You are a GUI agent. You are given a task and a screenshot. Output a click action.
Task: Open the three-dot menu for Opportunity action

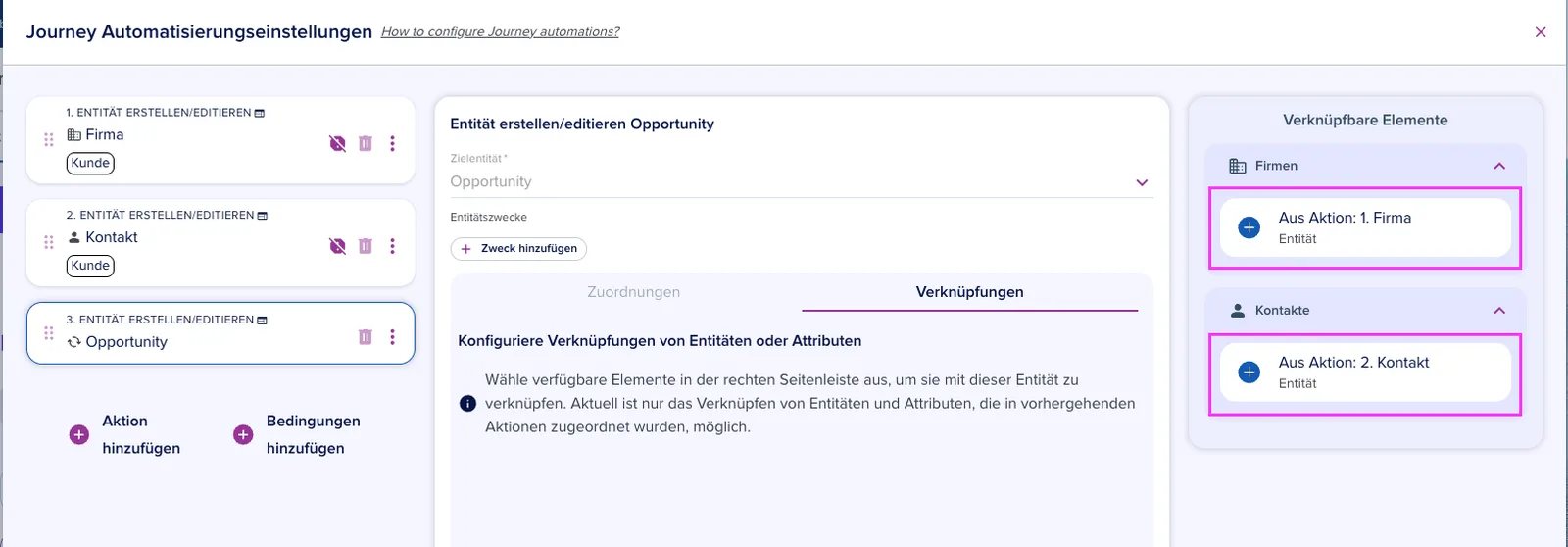click(393, 337)
